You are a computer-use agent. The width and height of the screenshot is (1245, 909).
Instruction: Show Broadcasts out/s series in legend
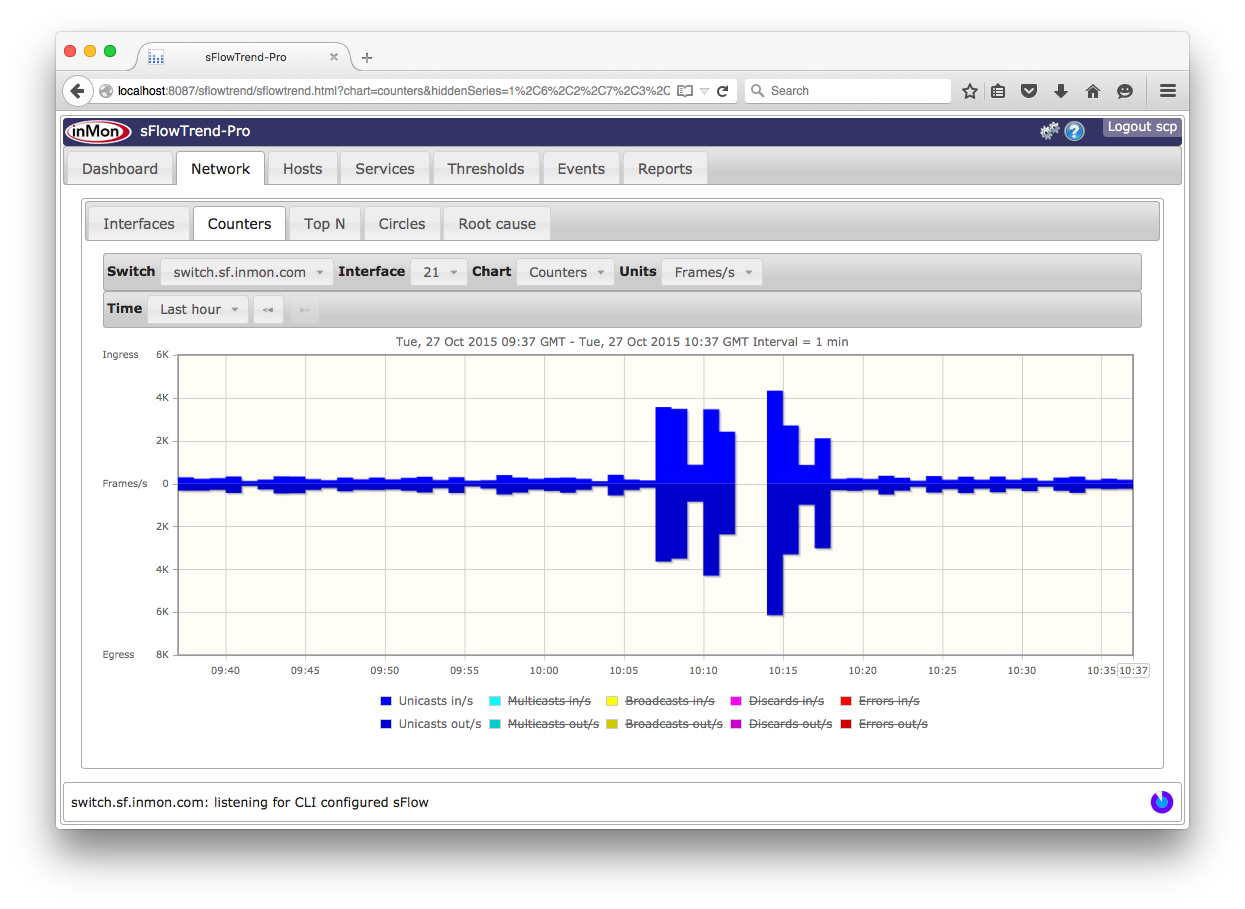point(674,724)
